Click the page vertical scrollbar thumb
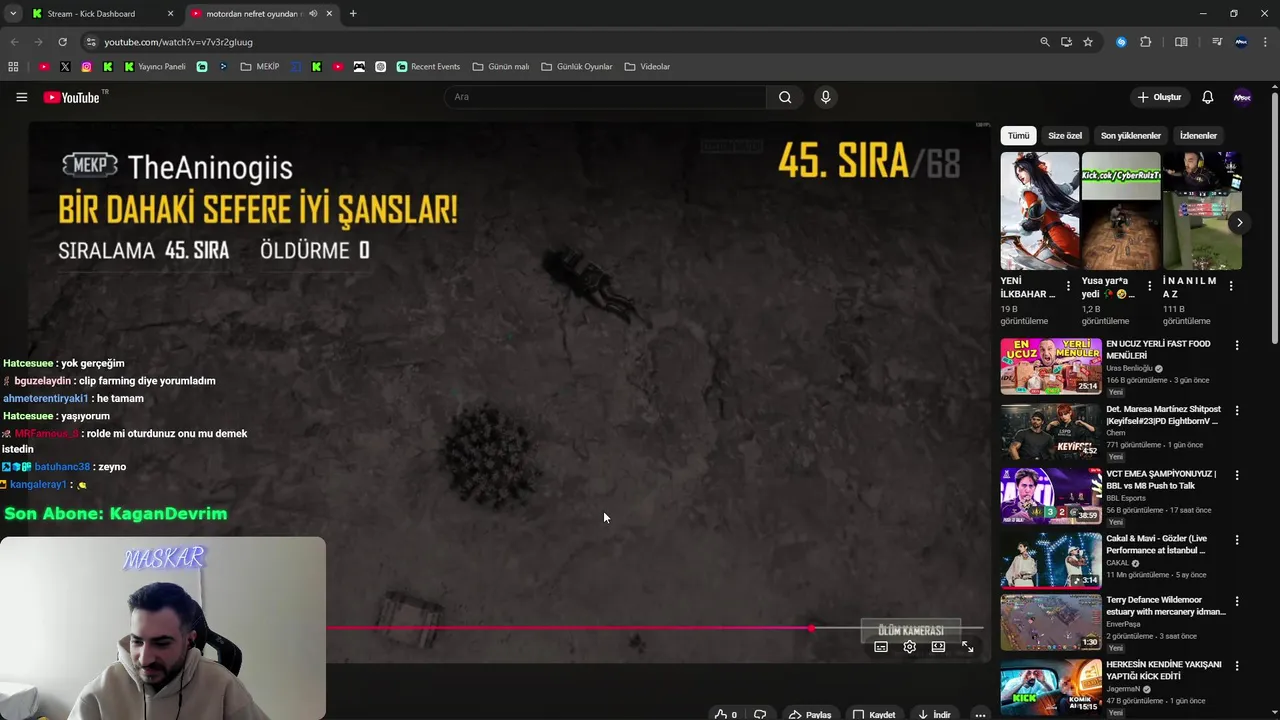The image size is (1280, 720). pyautogui.click(x=1274, y=220)
